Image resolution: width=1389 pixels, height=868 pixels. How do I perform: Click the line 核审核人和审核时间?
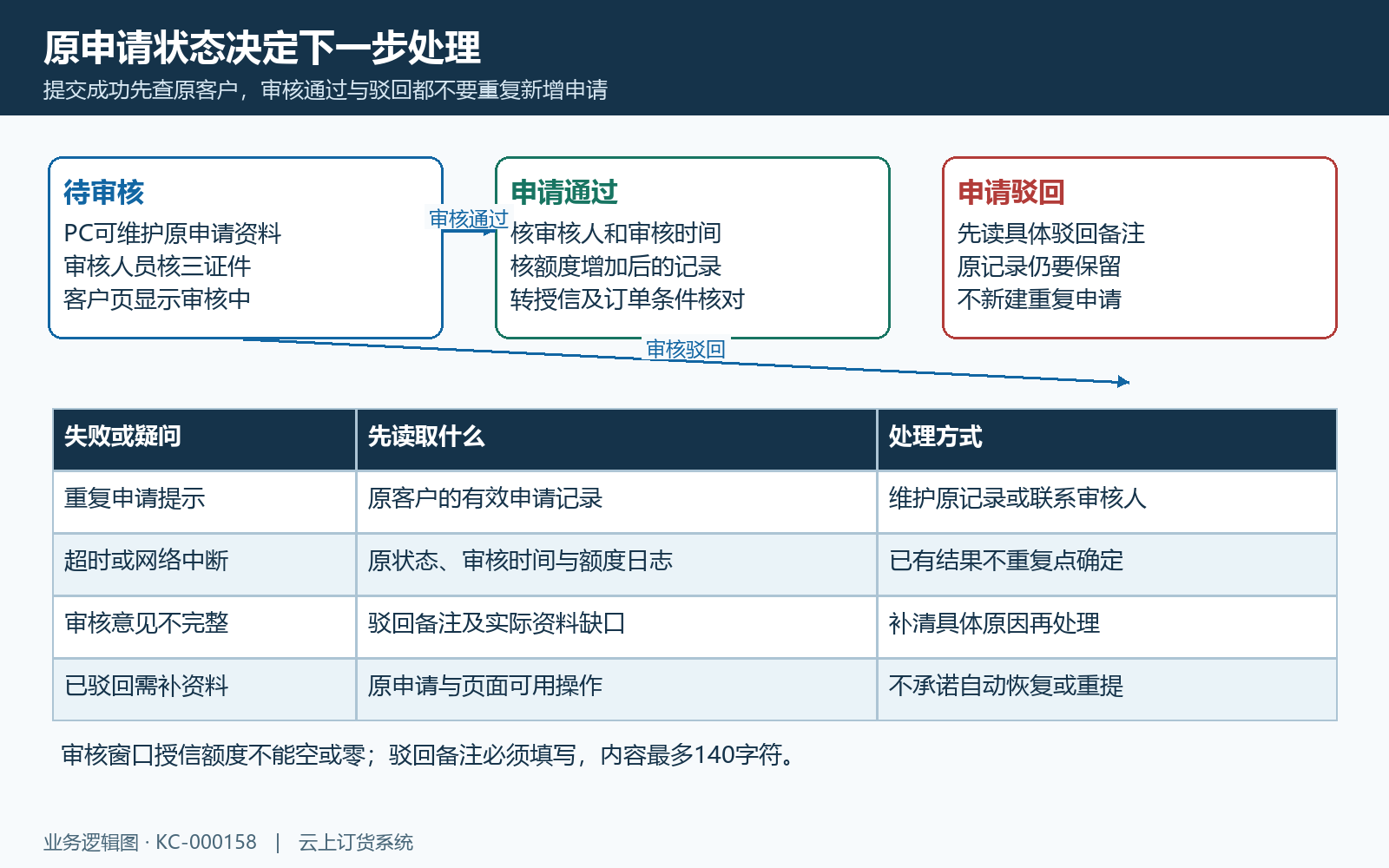click(616, 233)
